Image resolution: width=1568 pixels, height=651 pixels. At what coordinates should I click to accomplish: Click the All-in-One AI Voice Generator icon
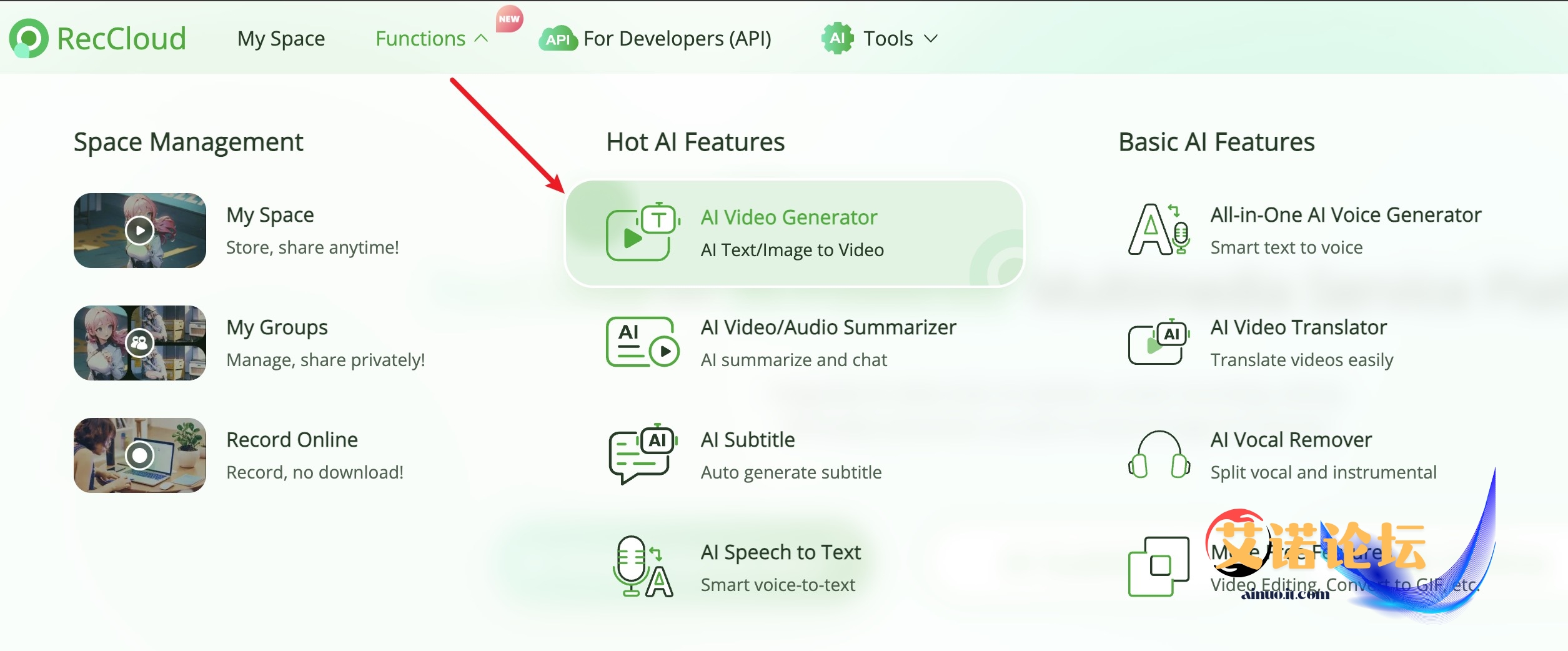(x=1159, y=229)
